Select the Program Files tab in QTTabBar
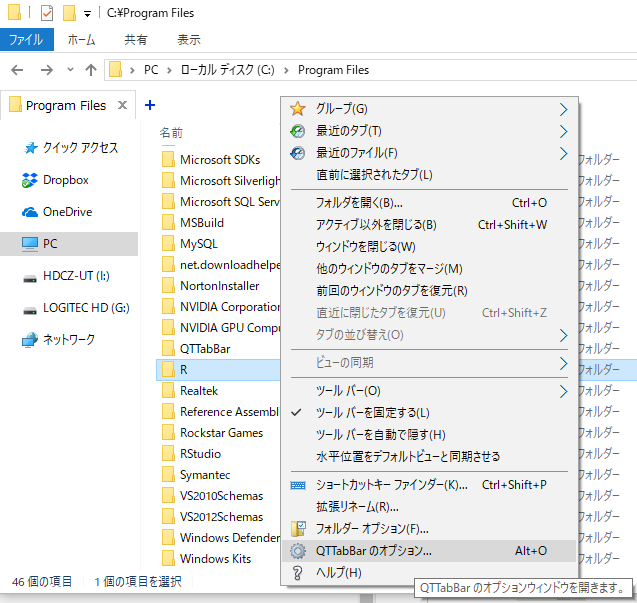This screenshot has width=637, height=603. click(66, 106)
